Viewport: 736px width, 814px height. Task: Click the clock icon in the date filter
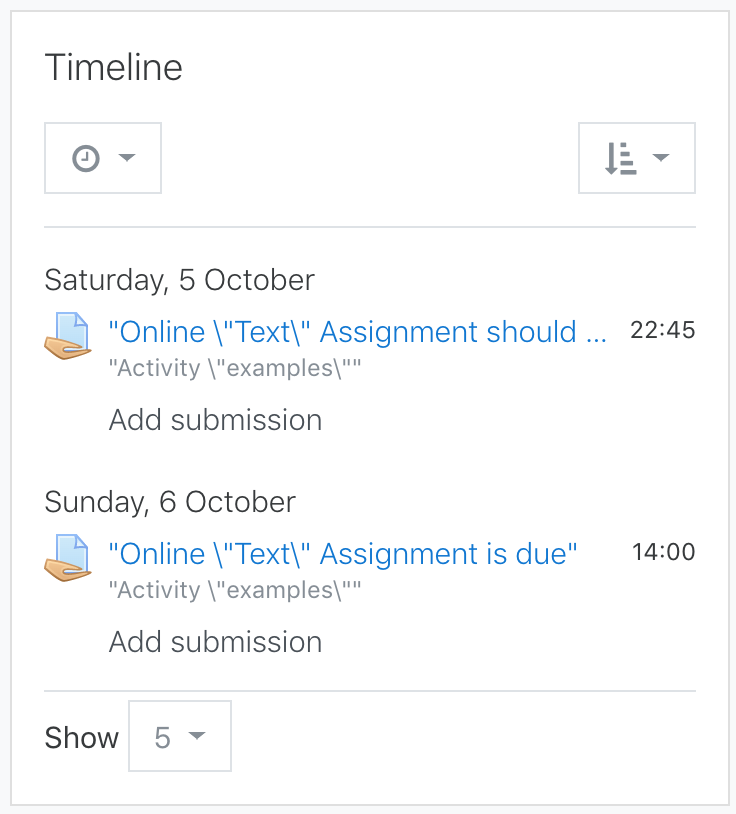pos(86,158)
